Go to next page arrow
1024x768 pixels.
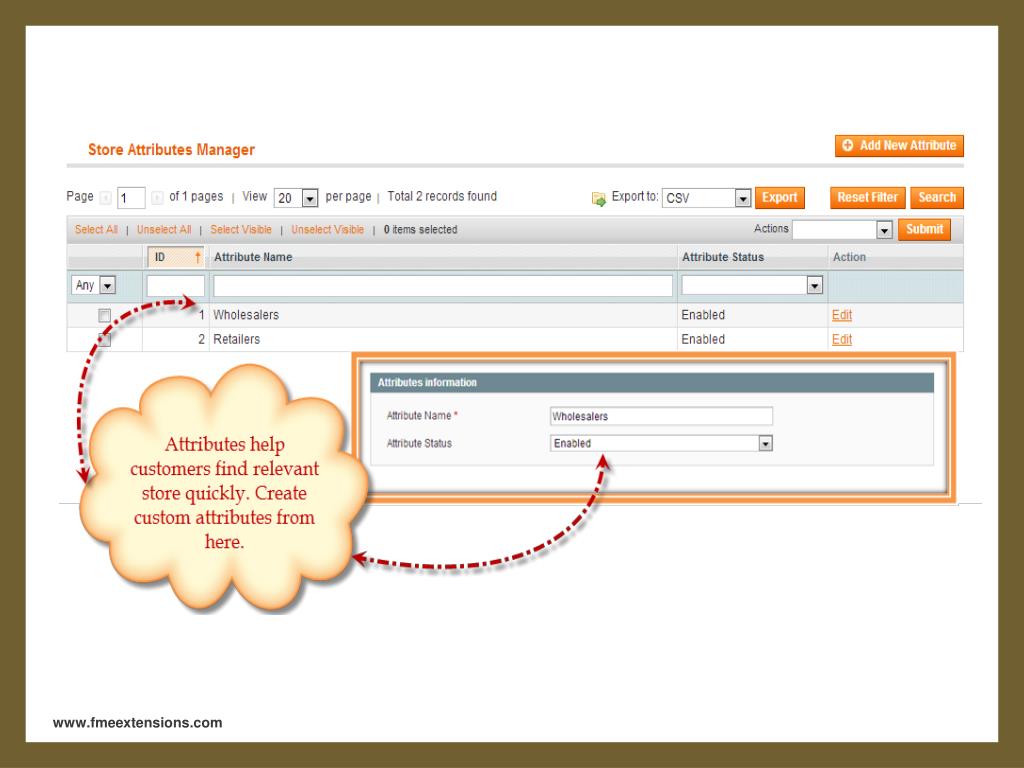click(157, 198)
